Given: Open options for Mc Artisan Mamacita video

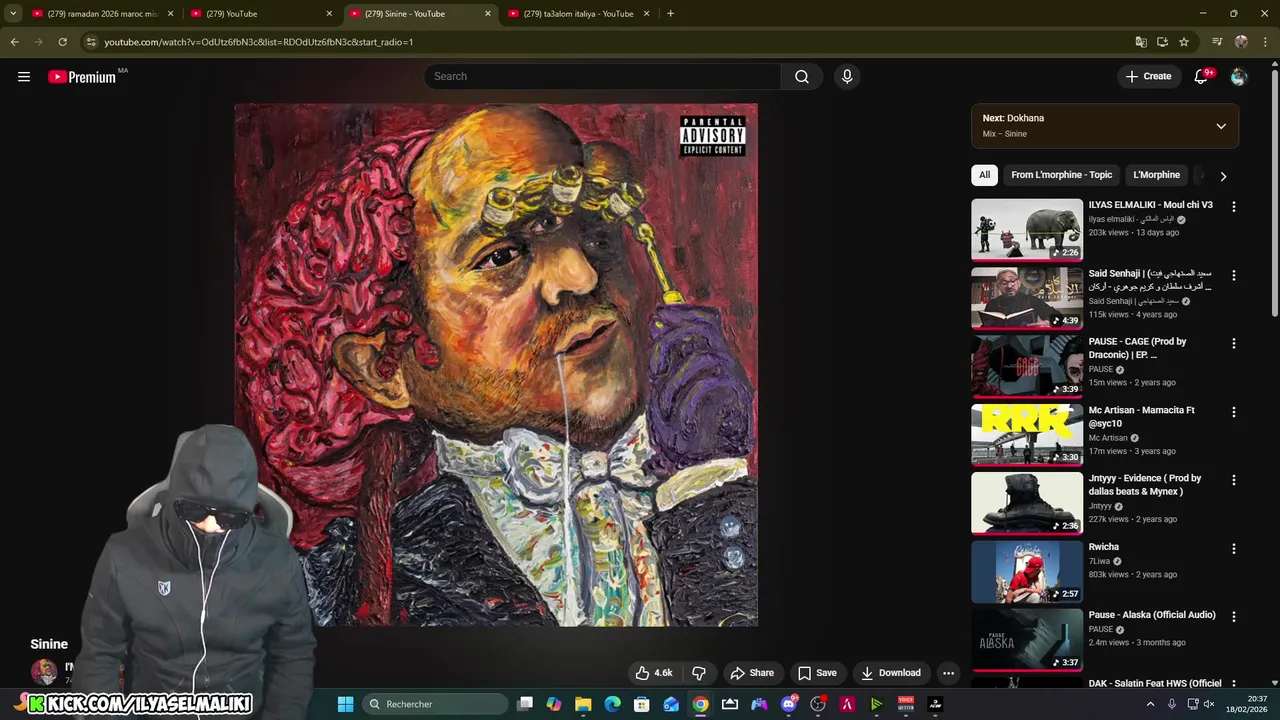Looking at the screenshot, I should point(1233,412).
